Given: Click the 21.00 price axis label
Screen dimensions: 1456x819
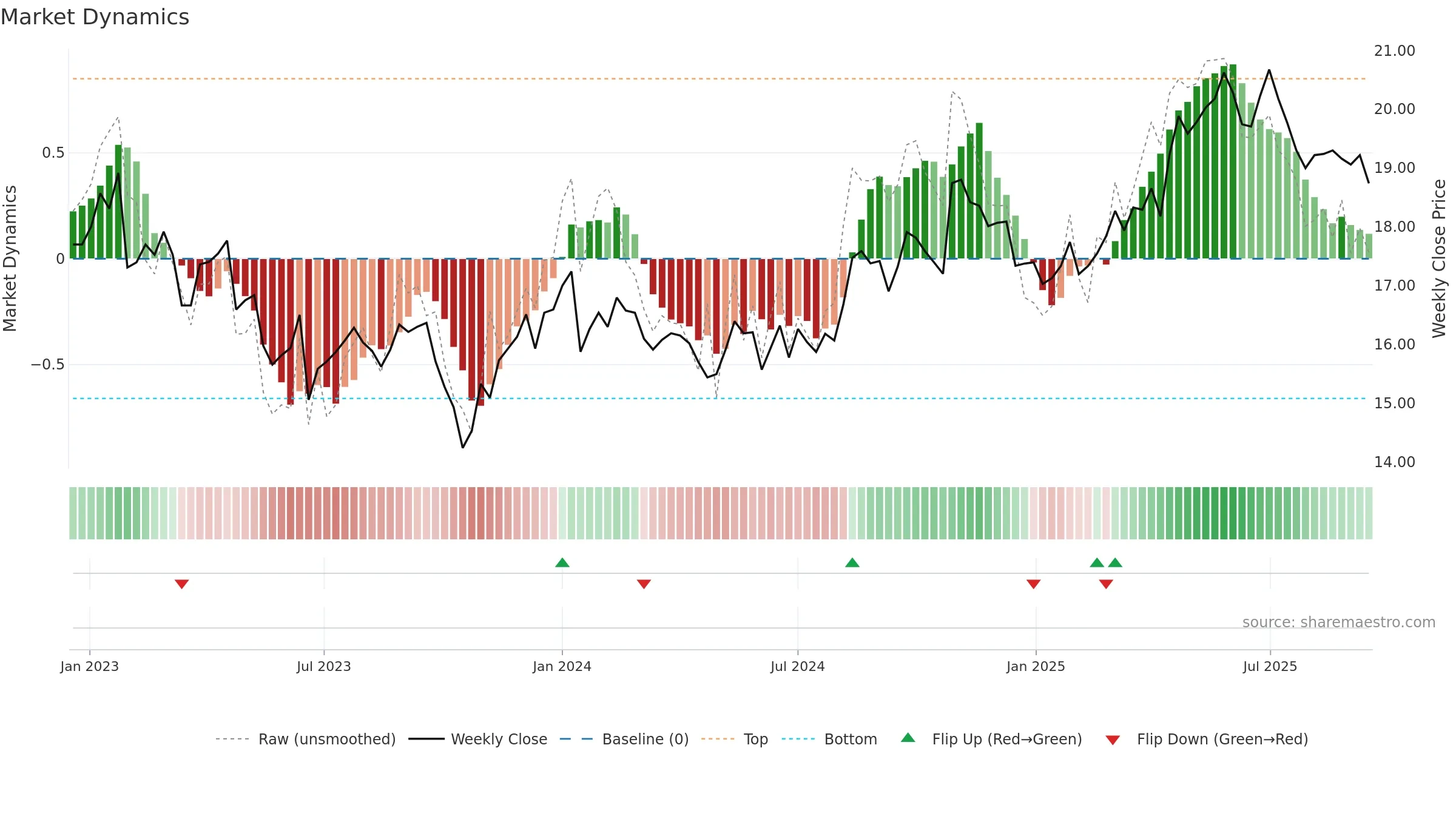Looking at the screenshot, I should 1395,51.
